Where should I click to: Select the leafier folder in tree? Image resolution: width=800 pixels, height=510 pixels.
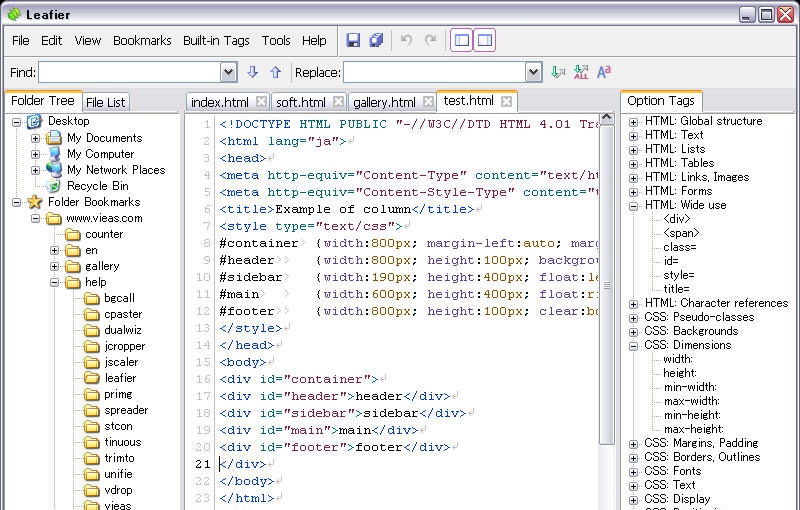(x=119, y=378)
